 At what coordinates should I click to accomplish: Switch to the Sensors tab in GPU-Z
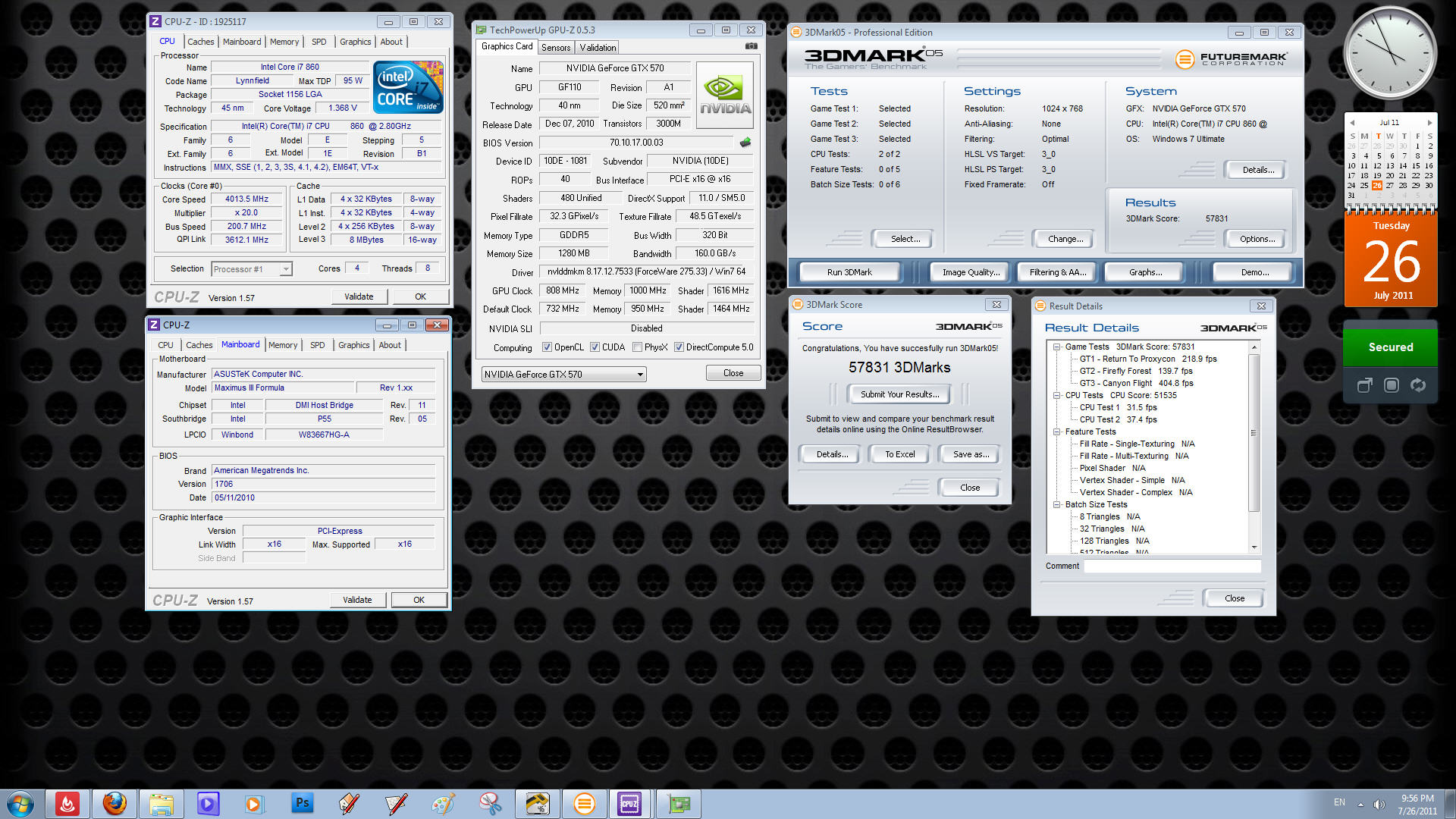(x=555, y=47)
